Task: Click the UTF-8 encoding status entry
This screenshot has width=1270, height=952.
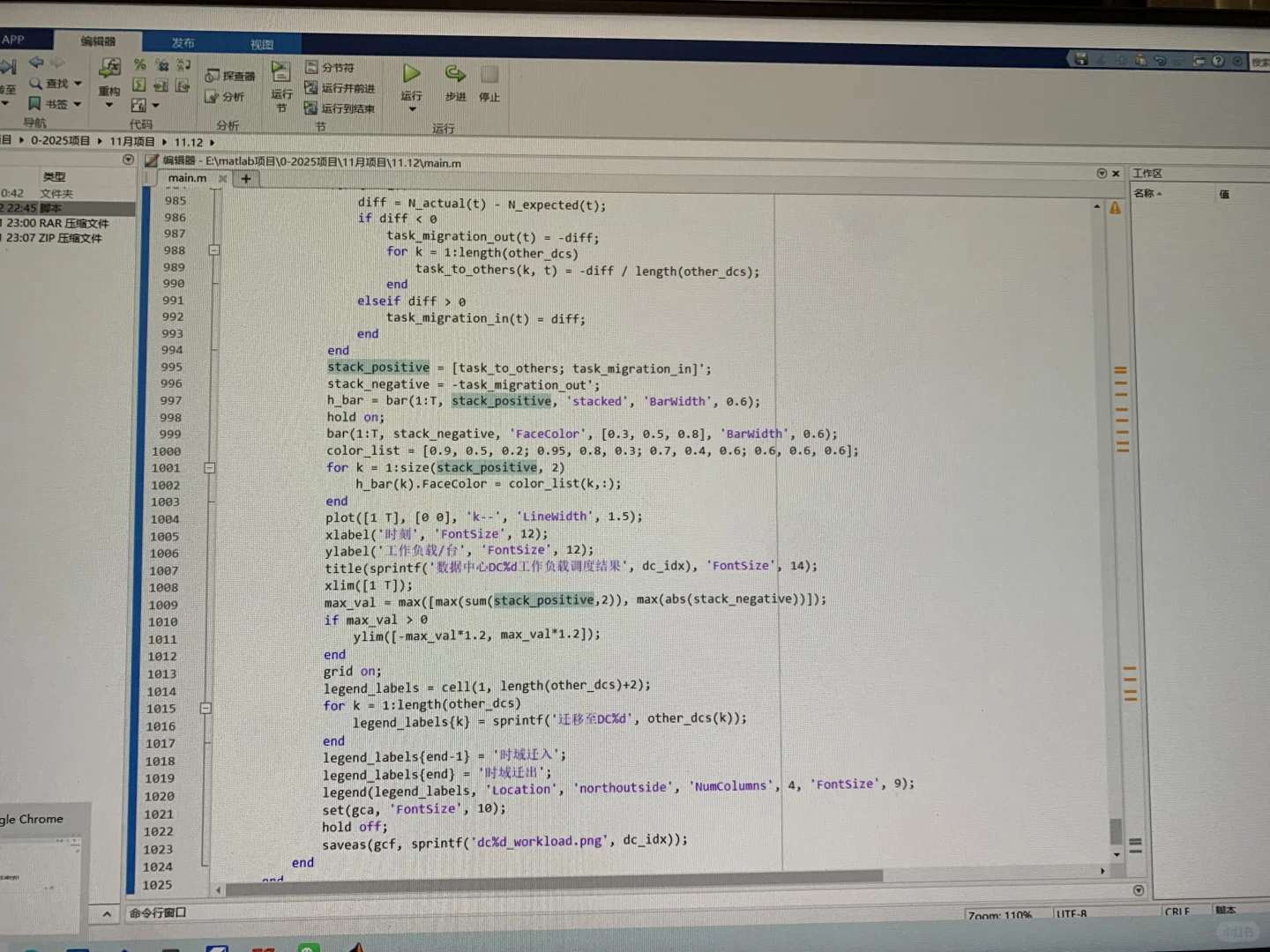Action: (1072, 914)
